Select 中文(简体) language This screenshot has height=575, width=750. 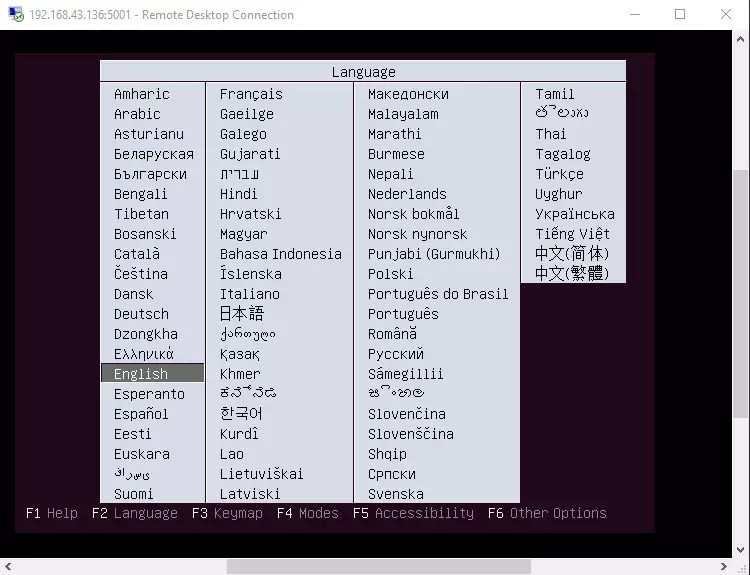click(x=572, y=254)
